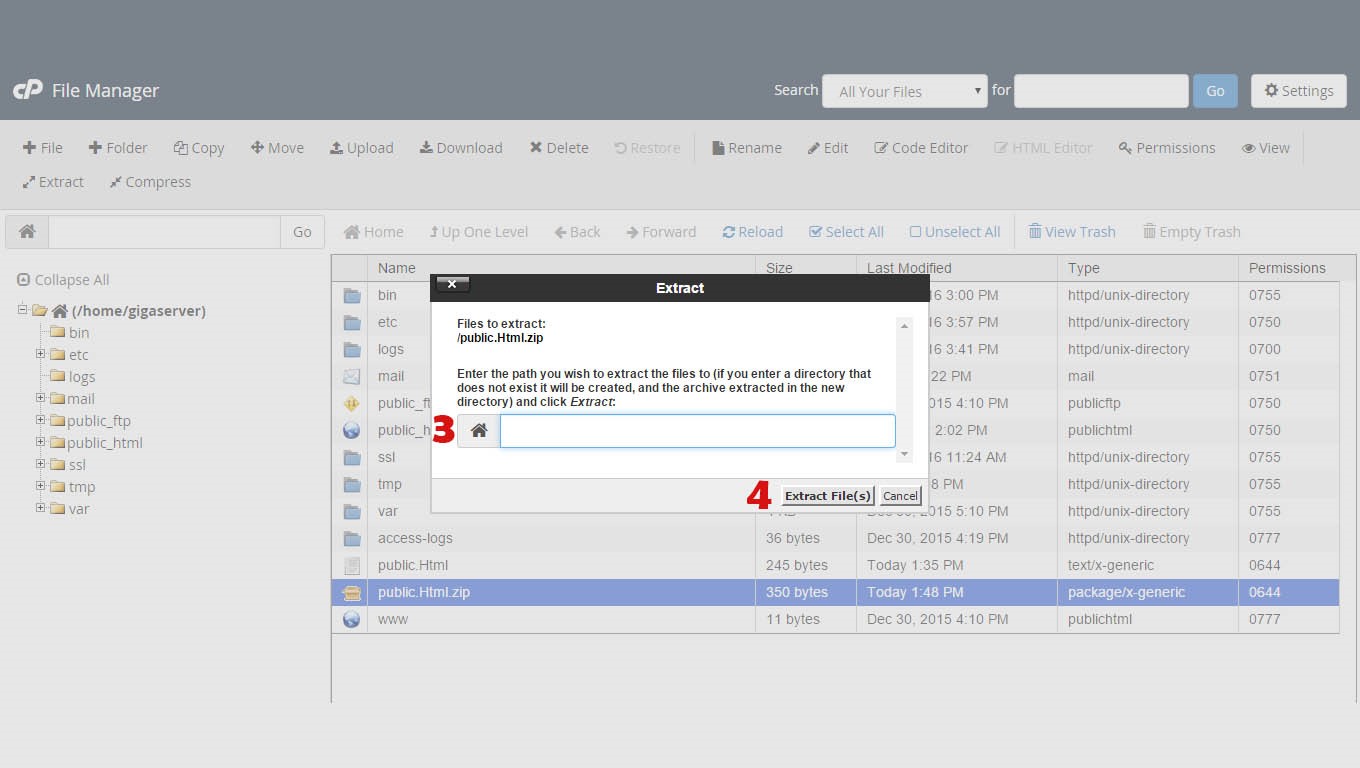Viewport: 1360px width, 768px height.
Task: Reload the file list
Action: coord(753,232)
